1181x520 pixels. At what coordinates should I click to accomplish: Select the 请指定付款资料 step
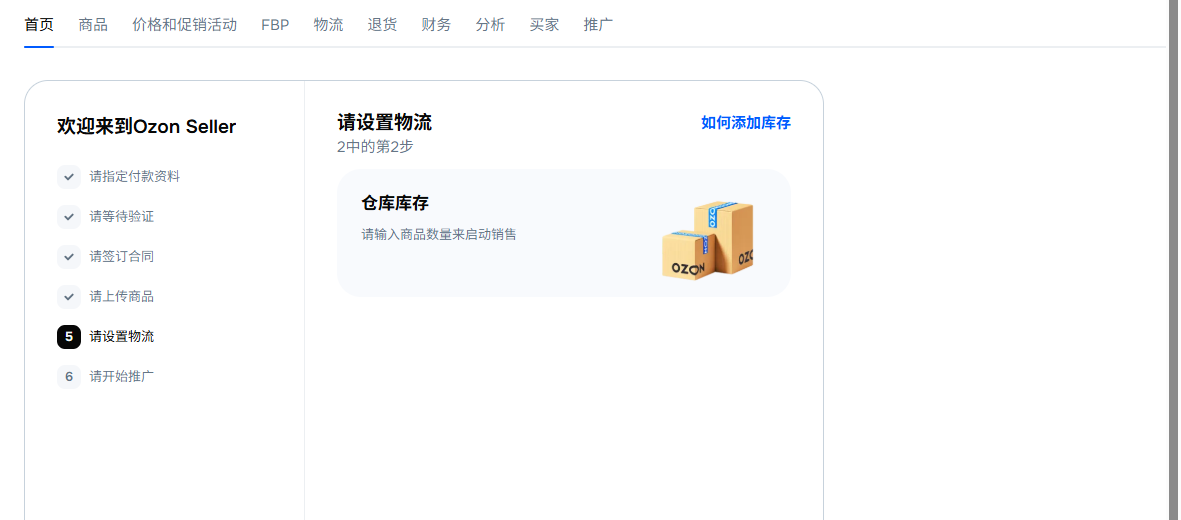[x=135, y=177]
